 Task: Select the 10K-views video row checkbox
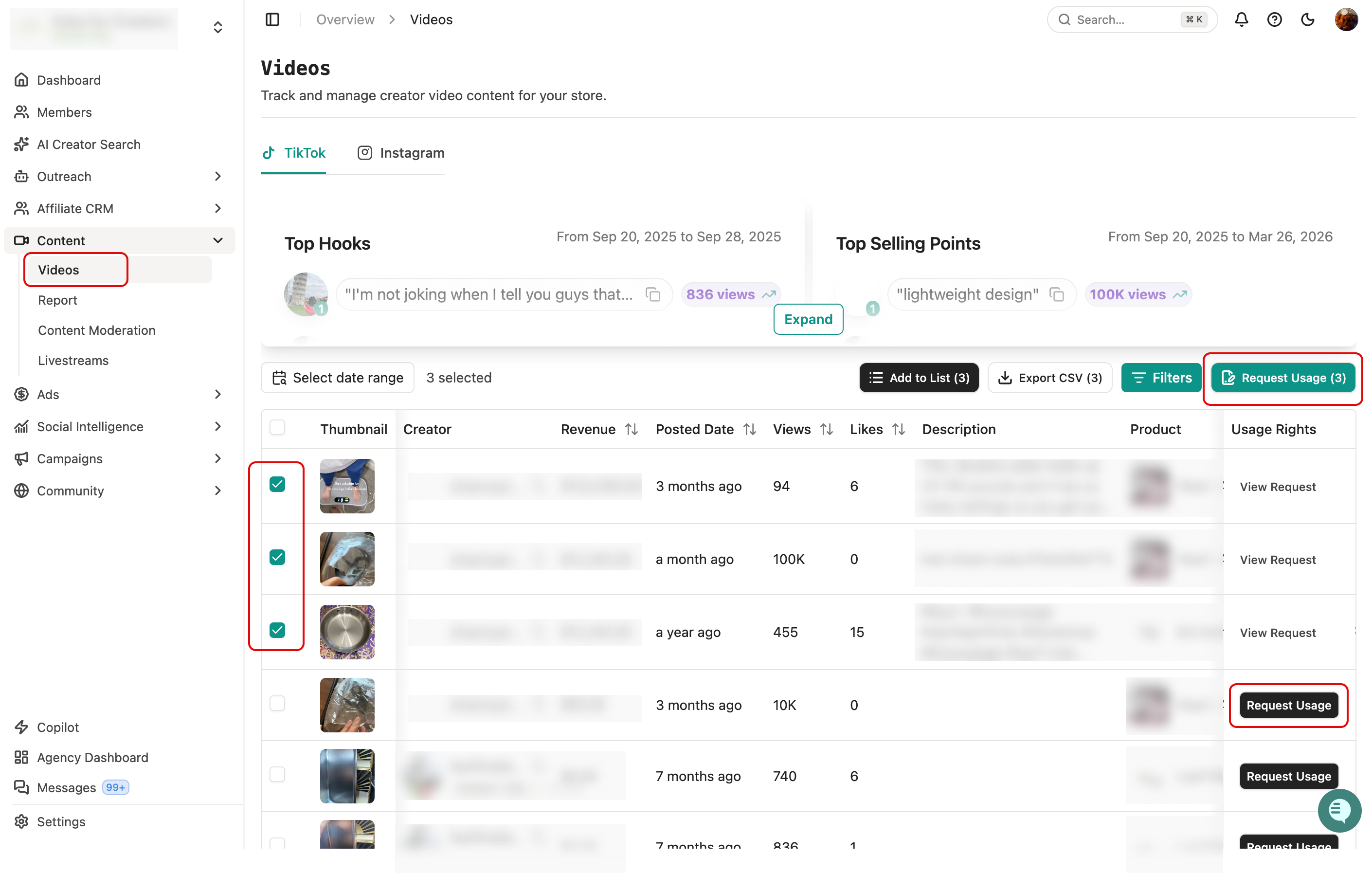[277, 703]
